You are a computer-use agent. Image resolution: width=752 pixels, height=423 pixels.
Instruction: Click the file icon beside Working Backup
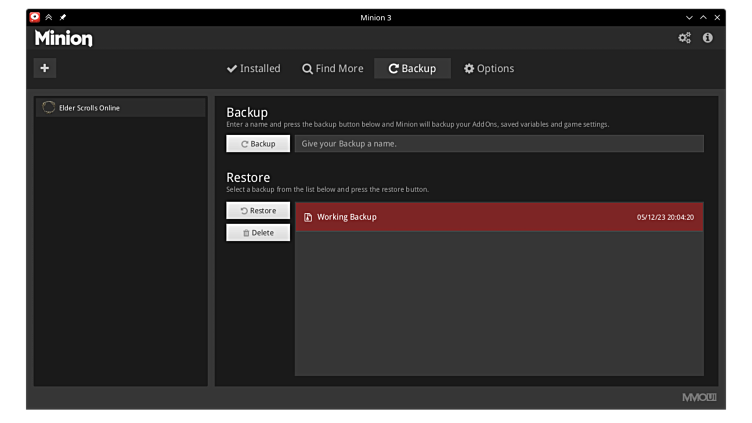308,217
